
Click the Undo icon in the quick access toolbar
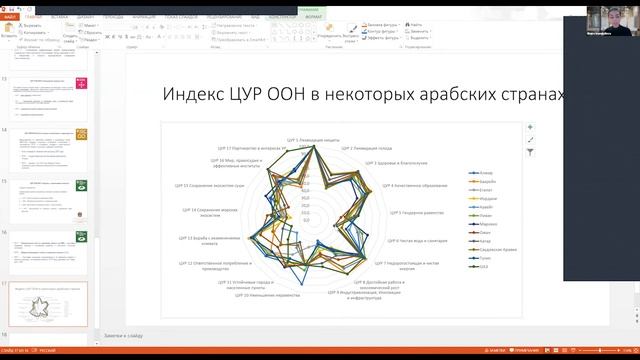[x=19, y=9]
